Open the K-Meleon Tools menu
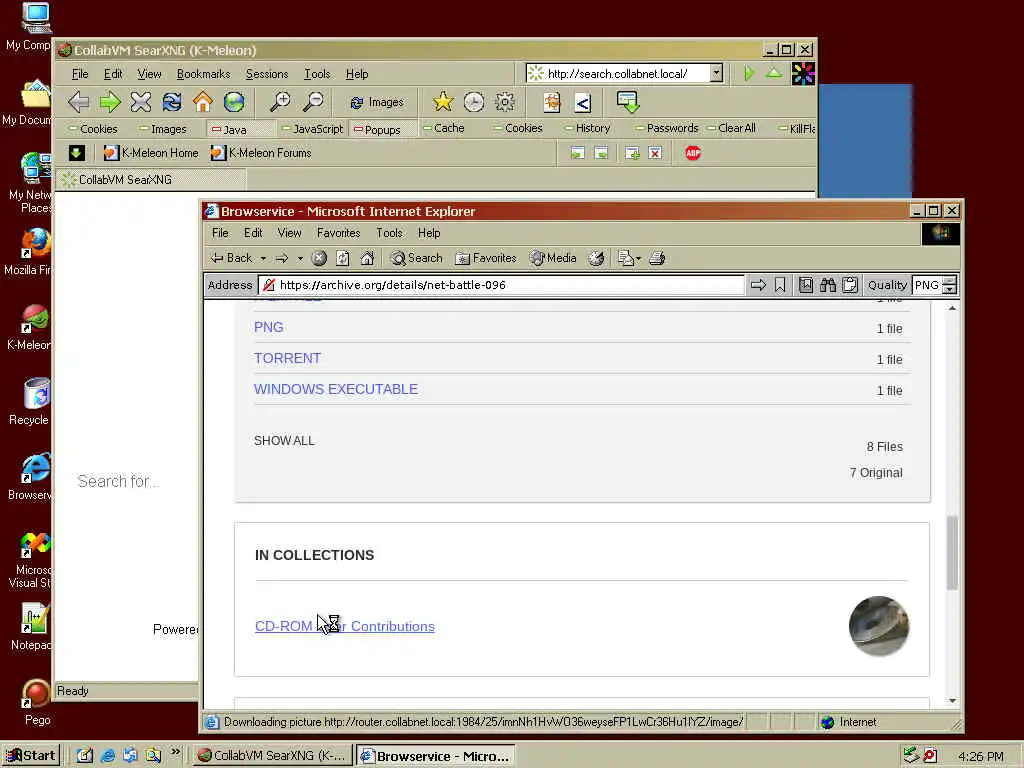The width and height of the screenshot is (1024, 768). click(317, 74)
